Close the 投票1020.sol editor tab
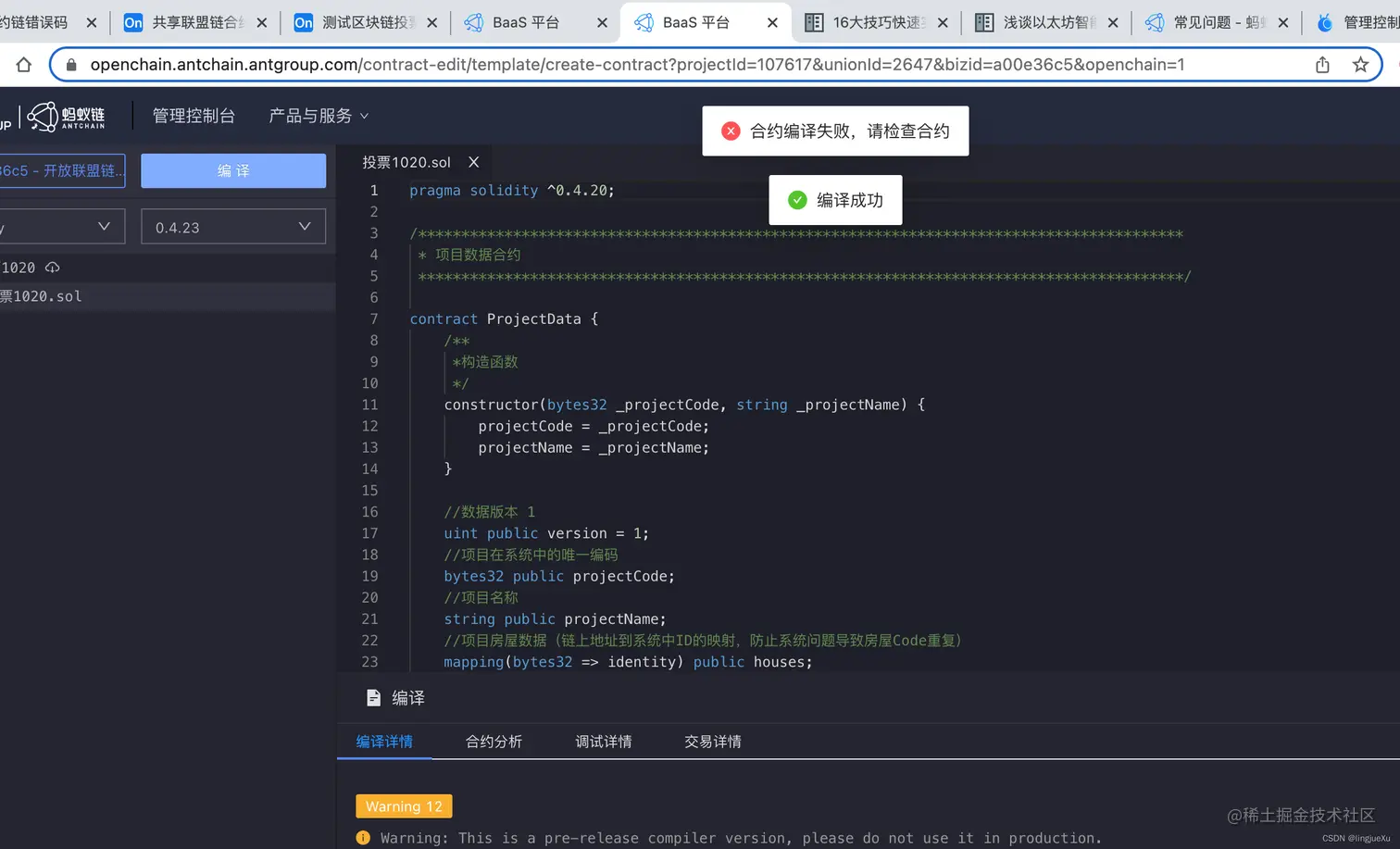 [473, 162]
